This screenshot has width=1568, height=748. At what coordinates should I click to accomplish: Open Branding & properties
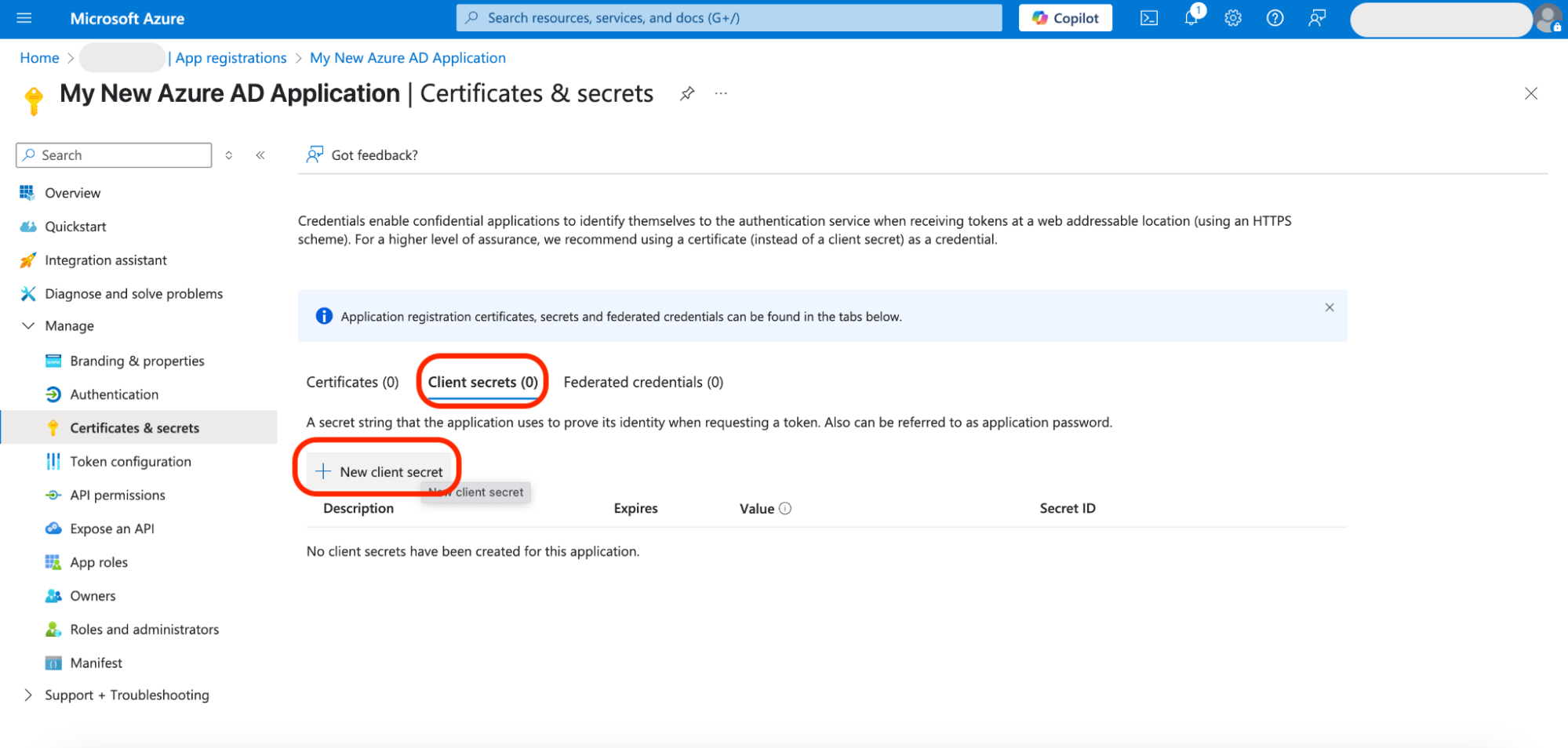(x=137, y=361)
